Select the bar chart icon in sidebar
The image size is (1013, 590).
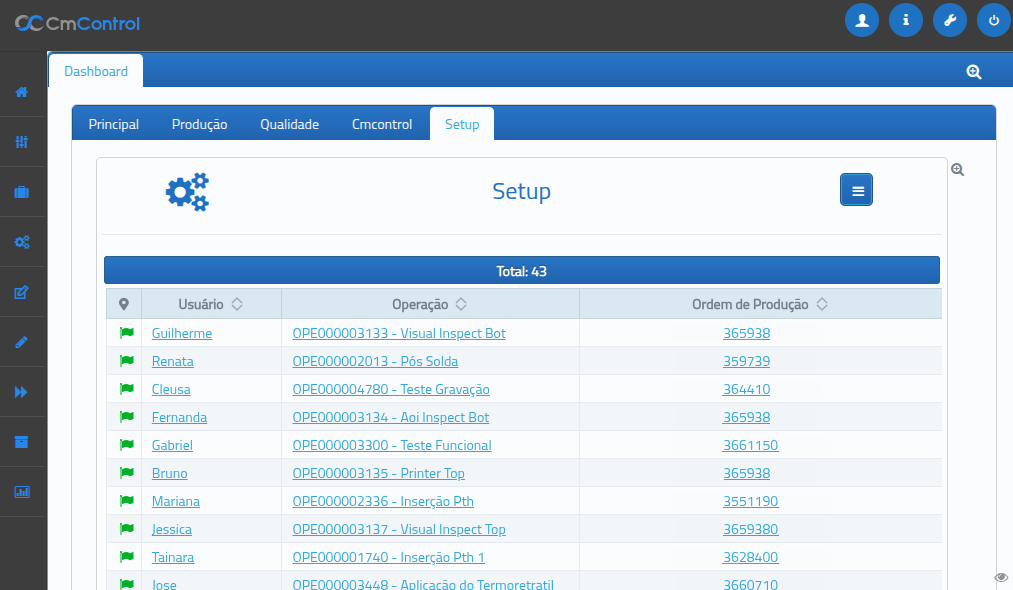(x=22, y=492)
